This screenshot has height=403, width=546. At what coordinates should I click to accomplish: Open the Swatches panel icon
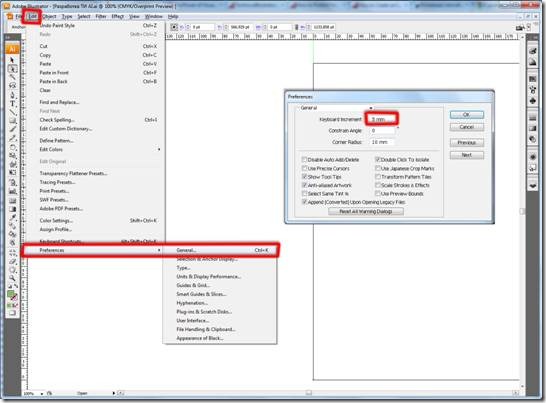point(532,79)
